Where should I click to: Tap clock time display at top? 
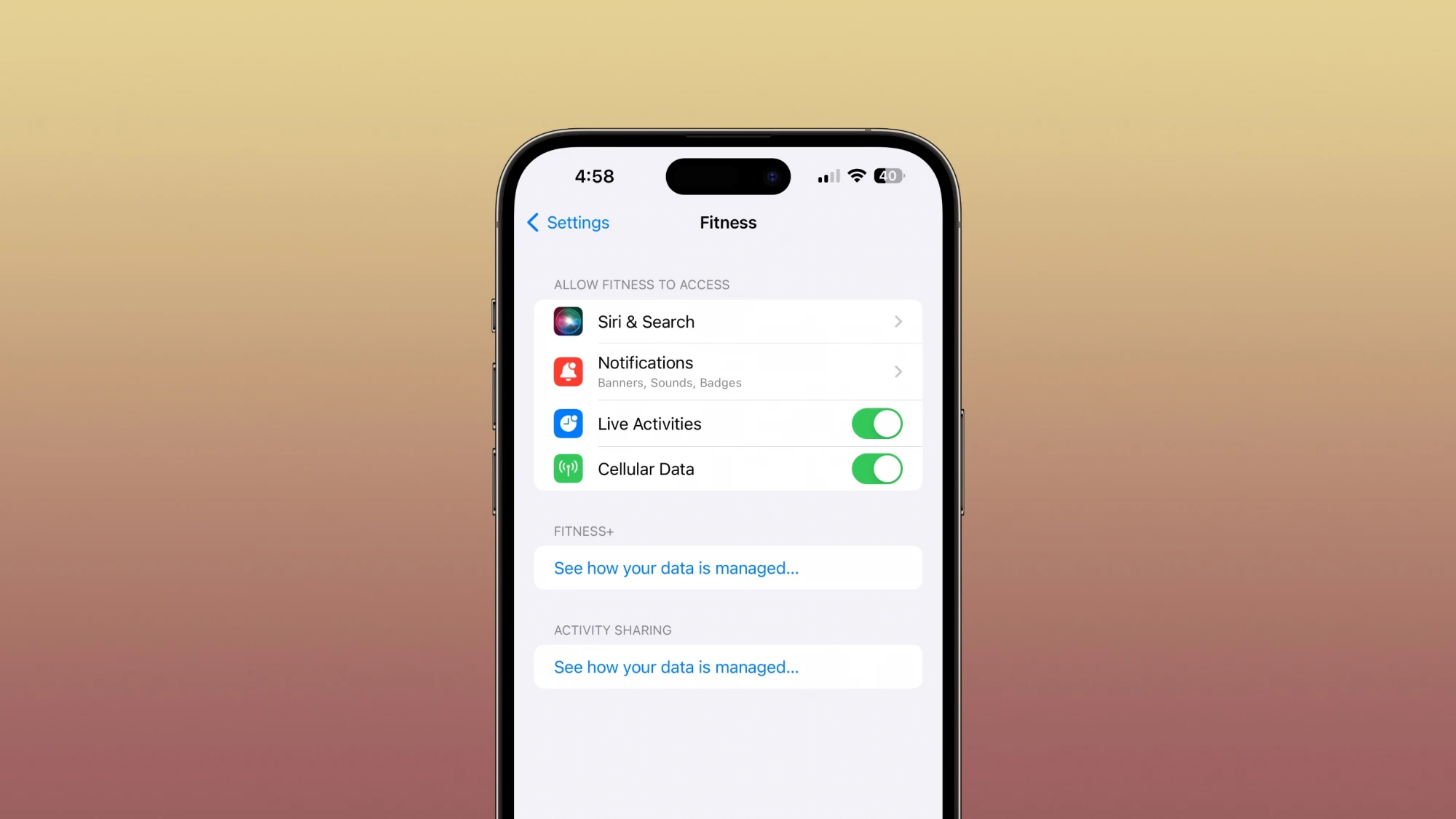tap(593, 176)
